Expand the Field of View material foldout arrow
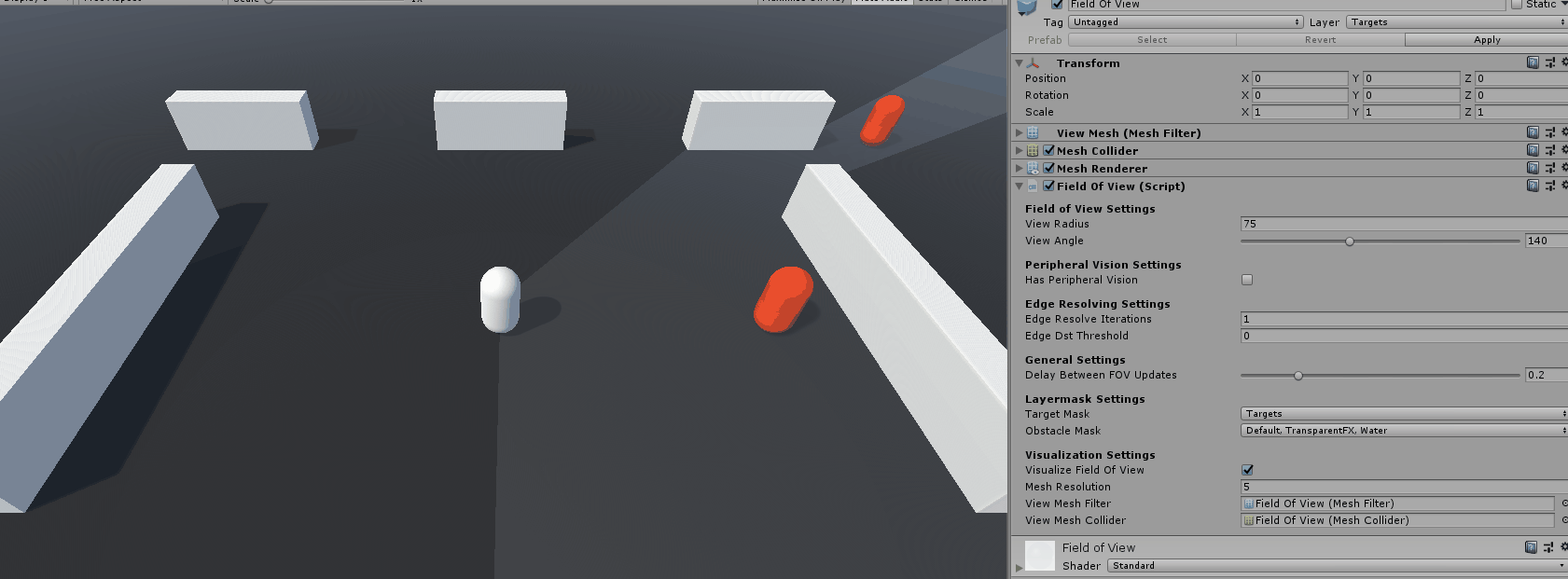The image size is (1568, 579). 1019,566
